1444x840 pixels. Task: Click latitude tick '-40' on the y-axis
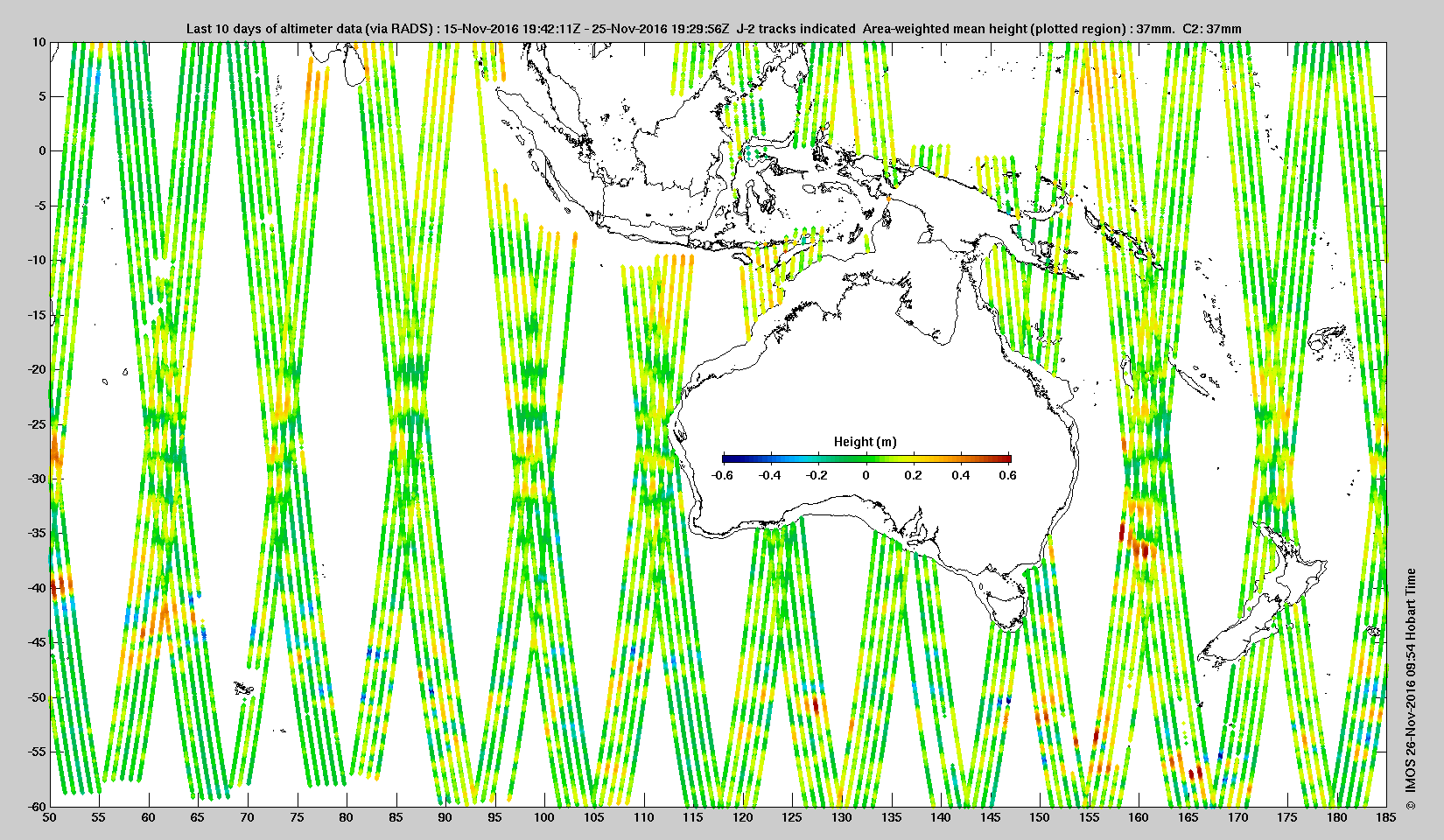click(36, 588)
